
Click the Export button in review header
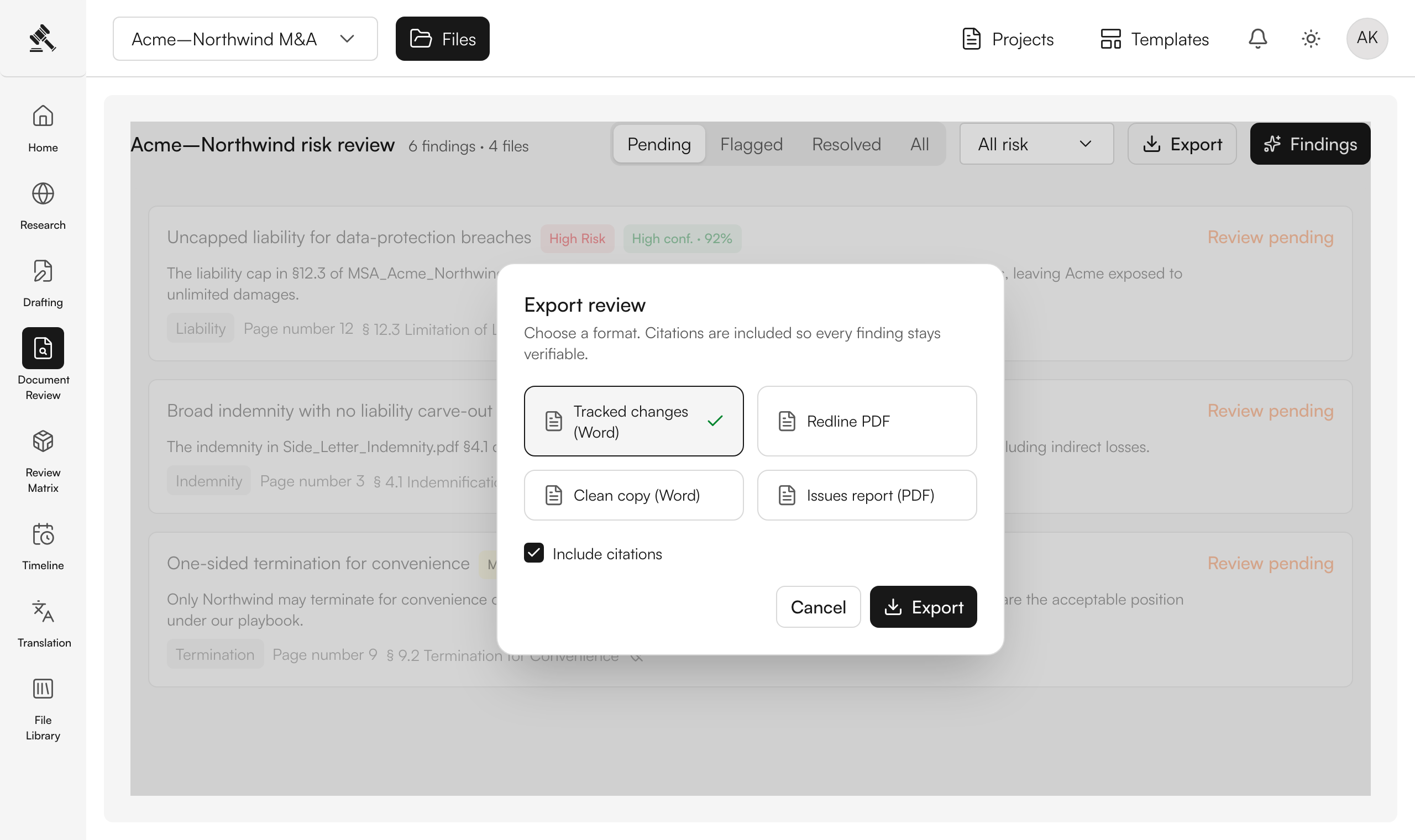click(1182, 144)
